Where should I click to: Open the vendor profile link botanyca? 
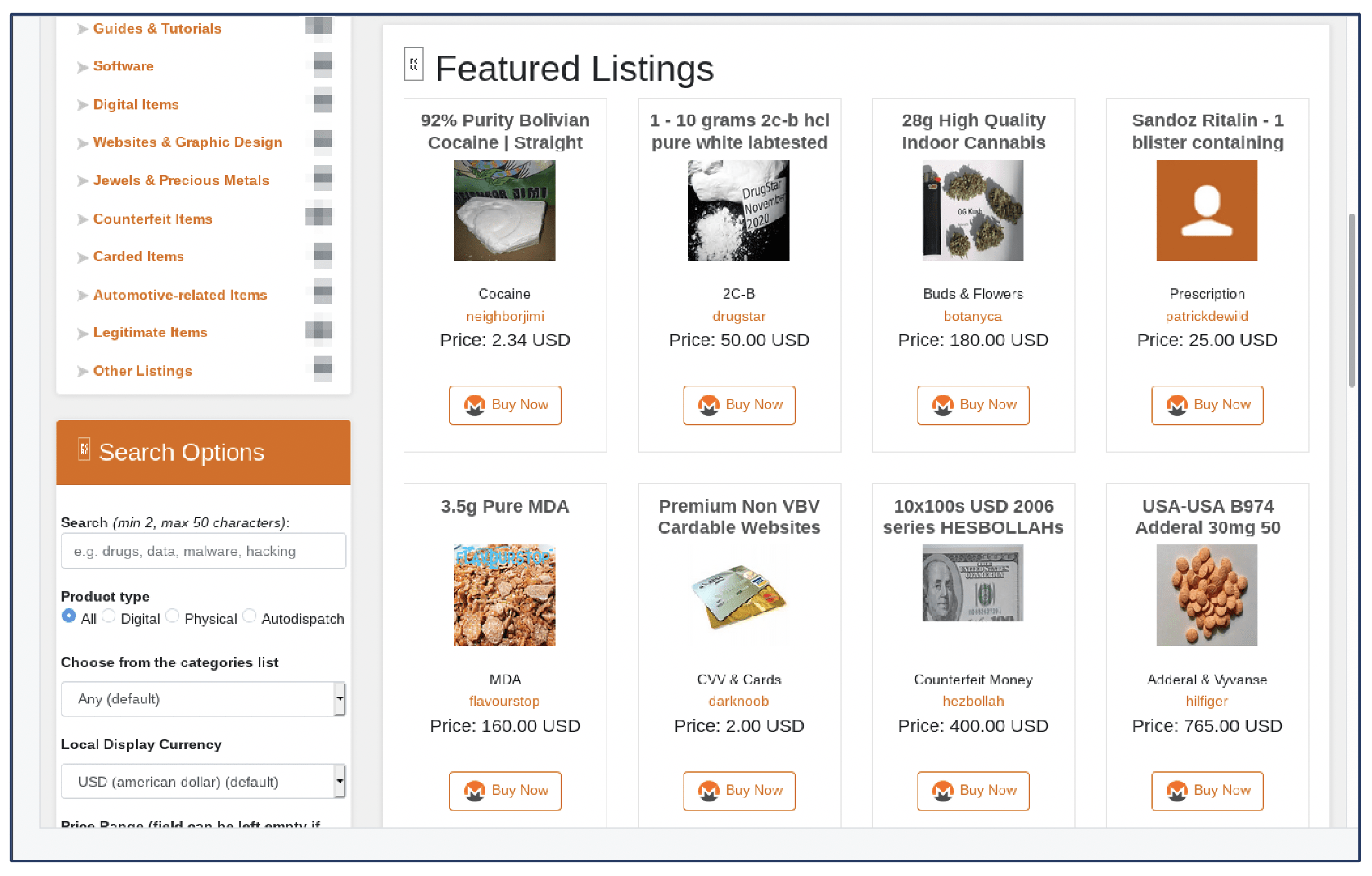[972, 317]
